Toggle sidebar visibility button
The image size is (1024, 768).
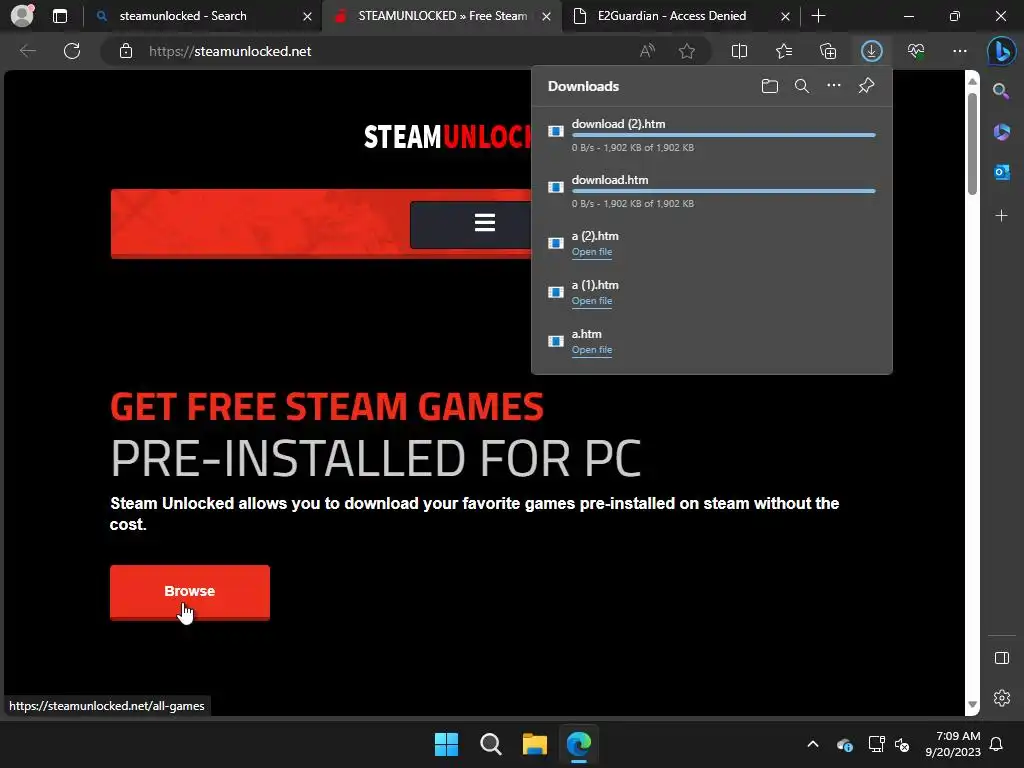tap(1001, 658)
